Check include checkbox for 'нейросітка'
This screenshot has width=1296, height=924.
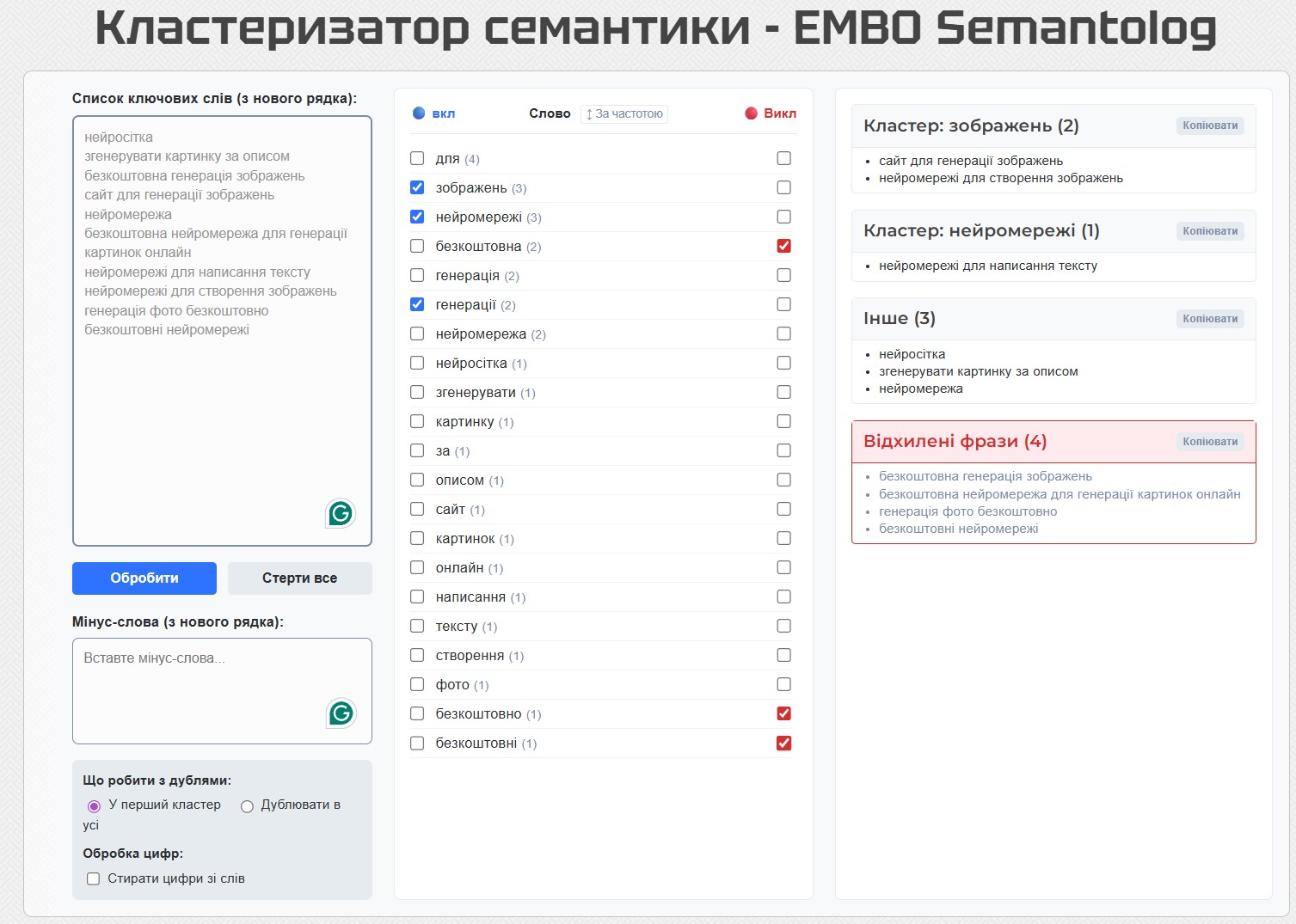[417, 363]
